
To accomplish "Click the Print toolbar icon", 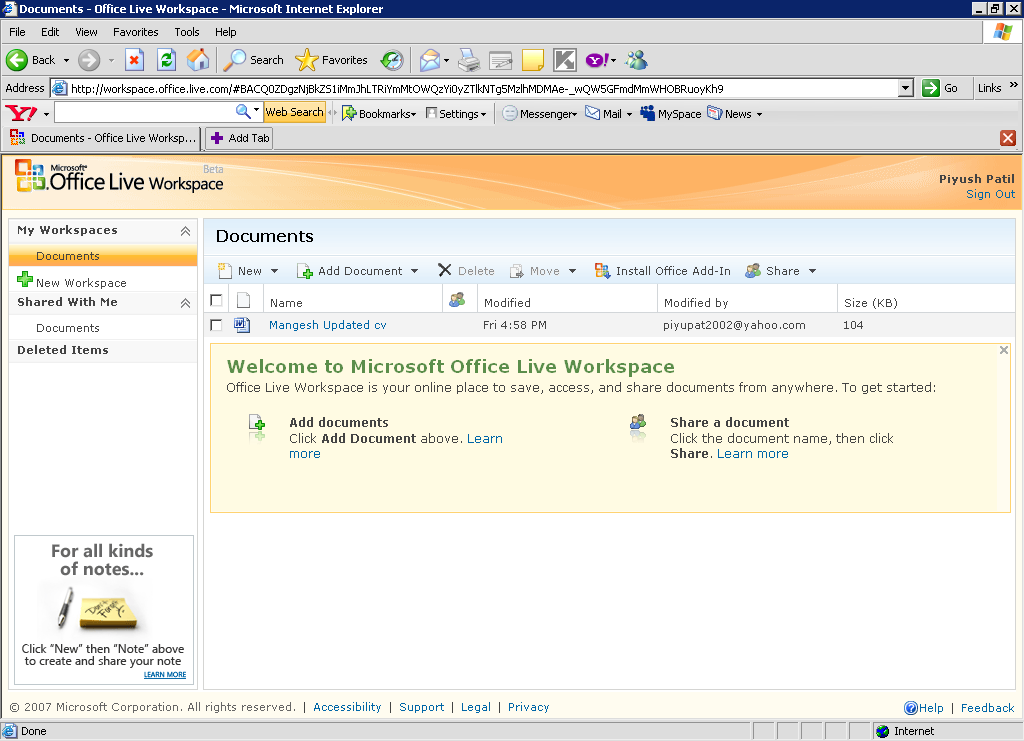I will (x=469, y=61).
